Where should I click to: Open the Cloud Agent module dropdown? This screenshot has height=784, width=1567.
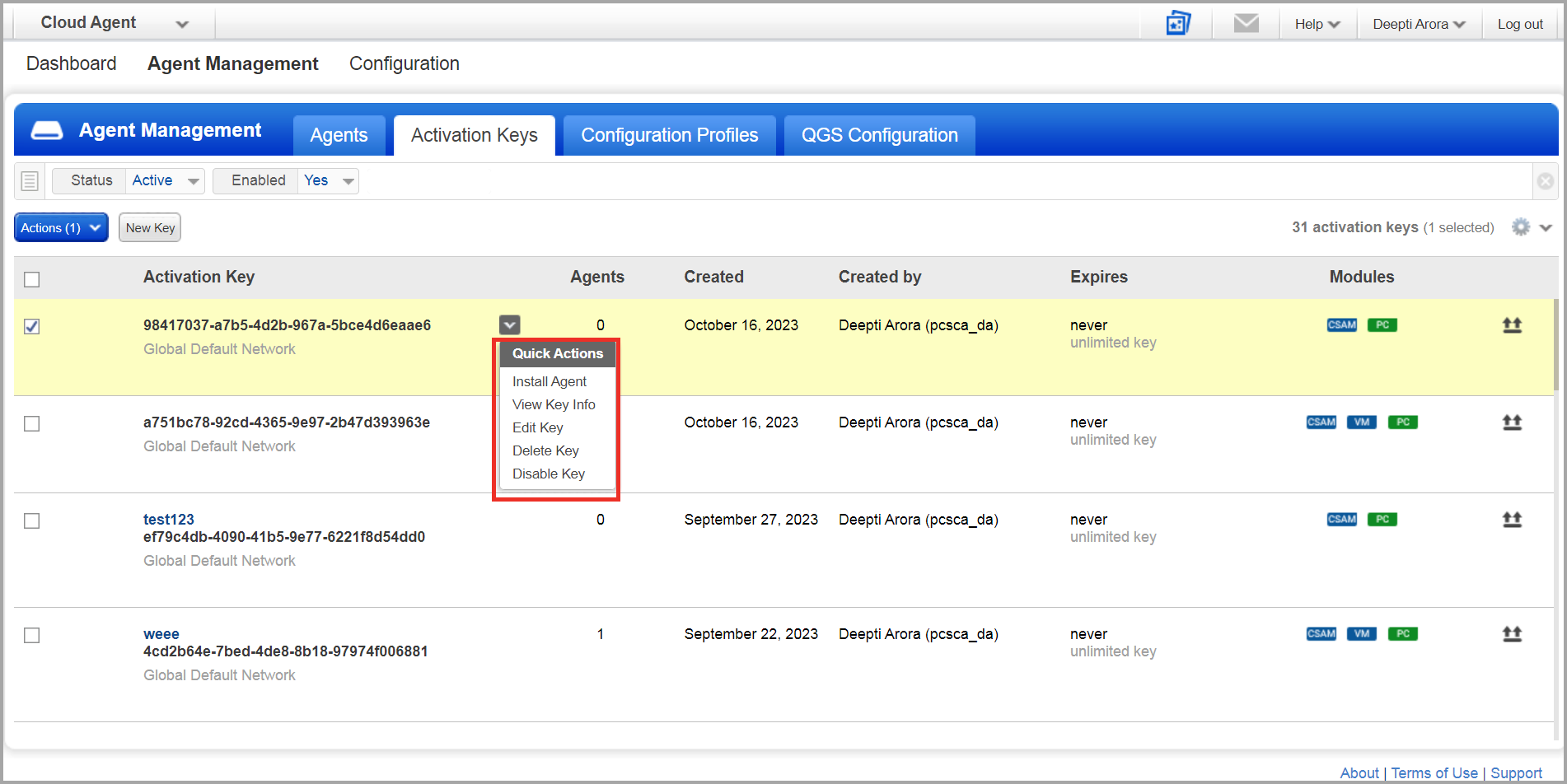[115, 23]
